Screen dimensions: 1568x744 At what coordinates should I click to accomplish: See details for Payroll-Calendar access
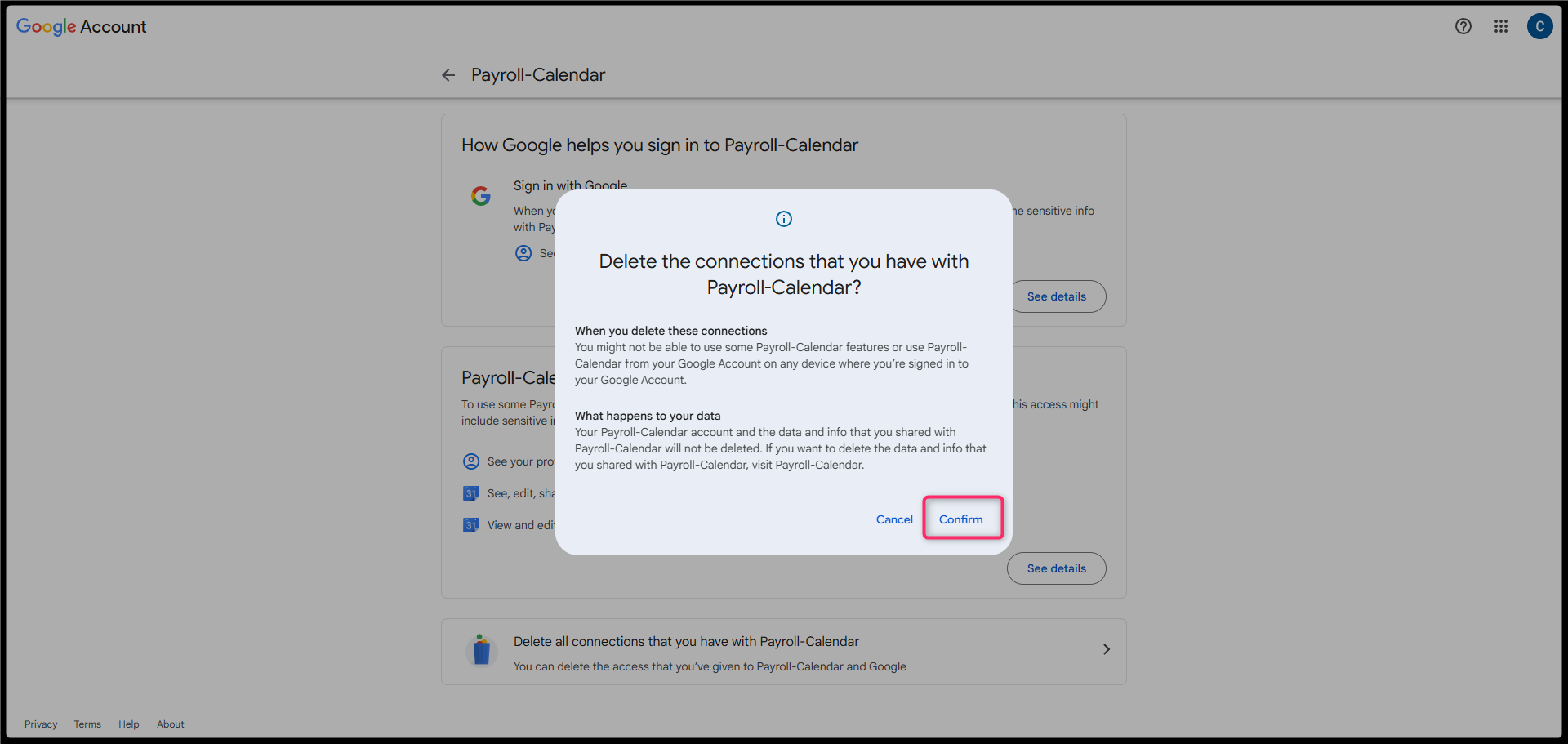click(x=1056, y=568)
